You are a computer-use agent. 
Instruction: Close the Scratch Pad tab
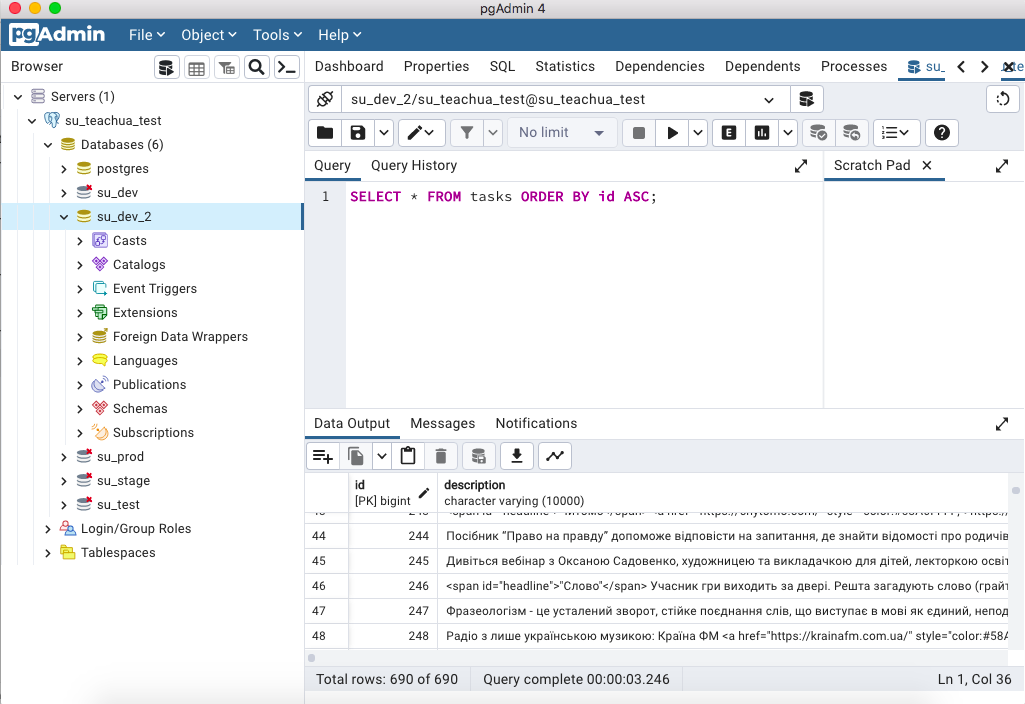[x=927, y=165]
